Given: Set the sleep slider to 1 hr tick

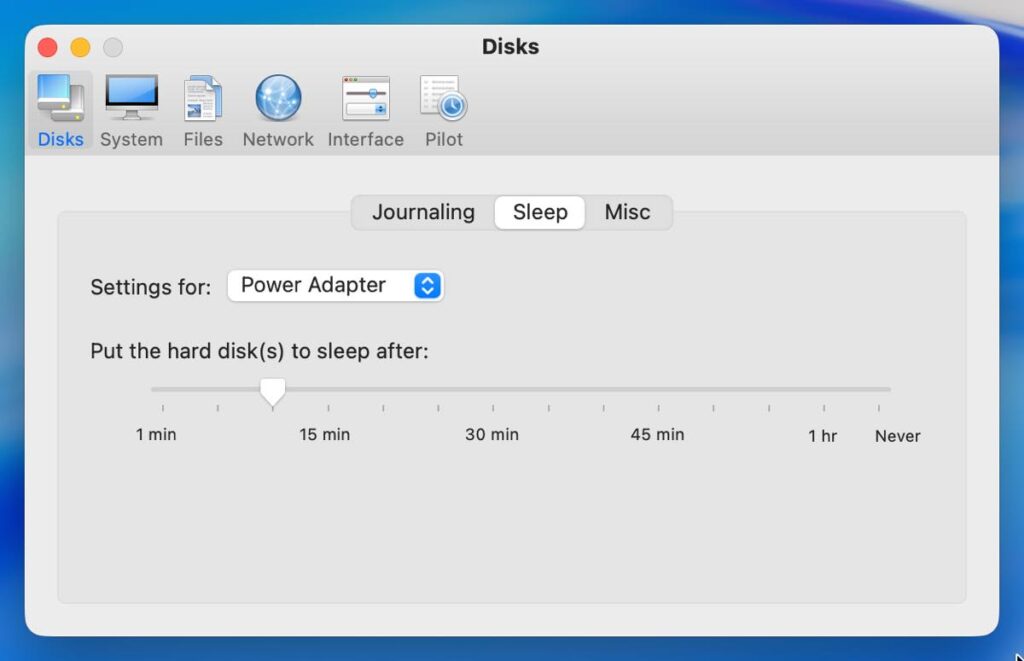Looking at the screenshot, I should 824,390.
